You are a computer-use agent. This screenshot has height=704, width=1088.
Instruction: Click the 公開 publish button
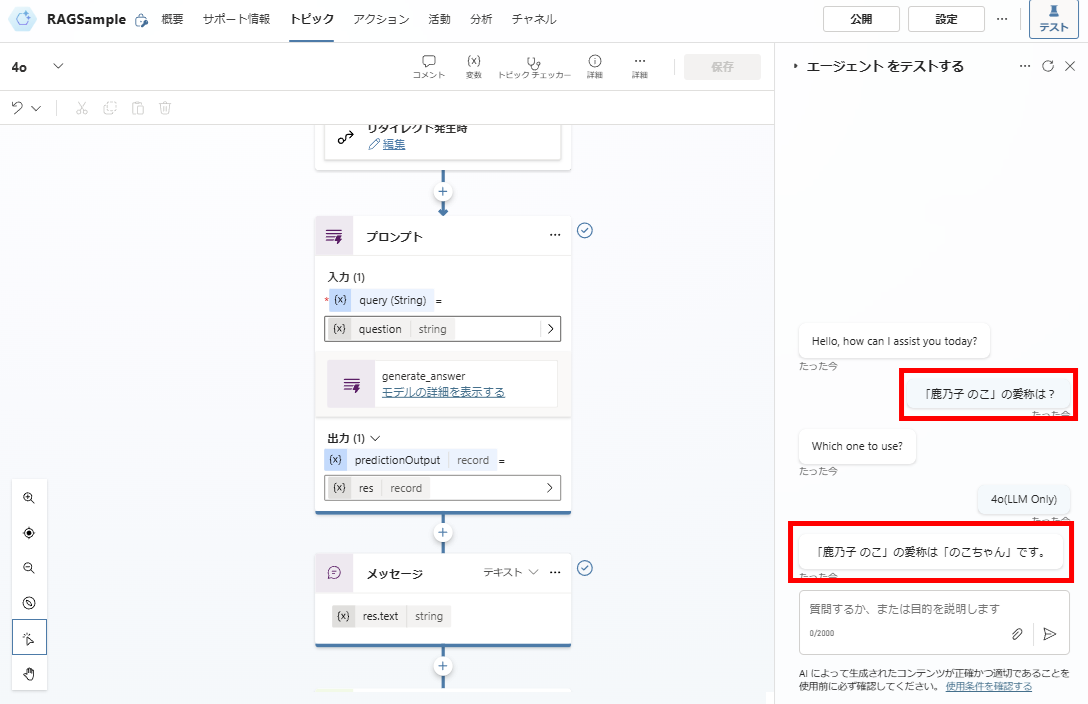pyautogui.click(x=860, y=18)
